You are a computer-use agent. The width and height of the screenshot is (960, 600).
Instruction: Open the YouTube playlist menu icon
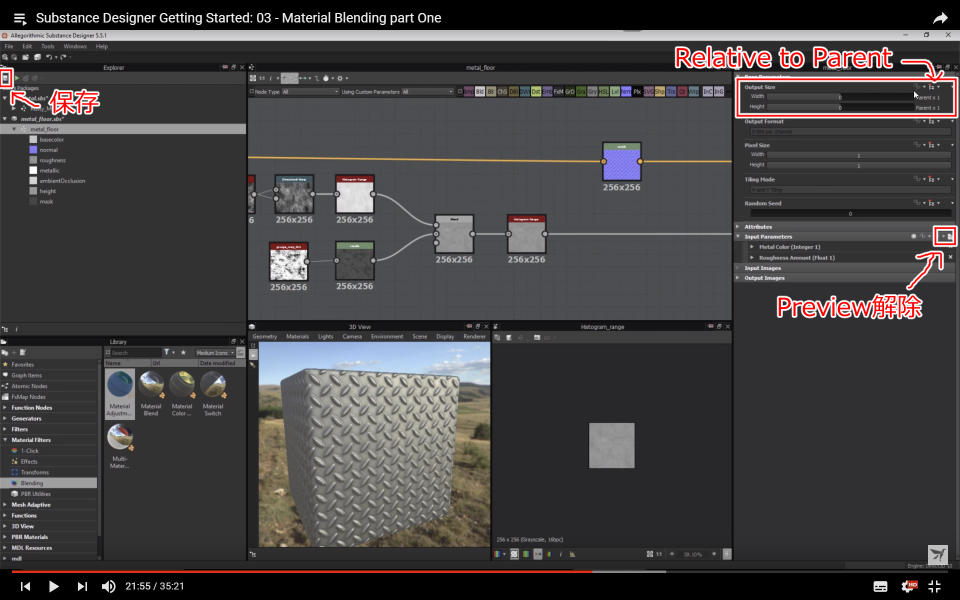click(x=20, y=18)
